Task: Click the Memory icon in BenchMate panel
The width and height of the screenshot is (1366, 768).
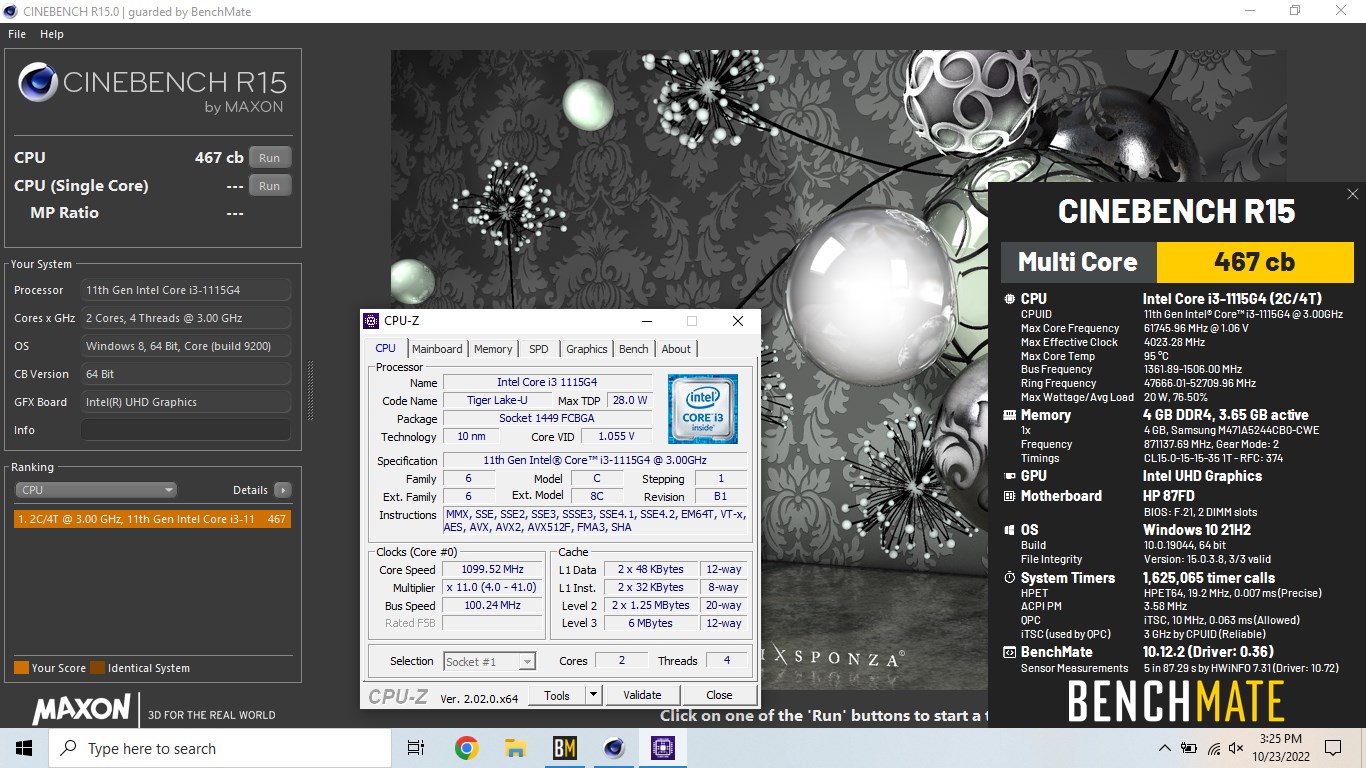Action: click(x=1009, y=415)
